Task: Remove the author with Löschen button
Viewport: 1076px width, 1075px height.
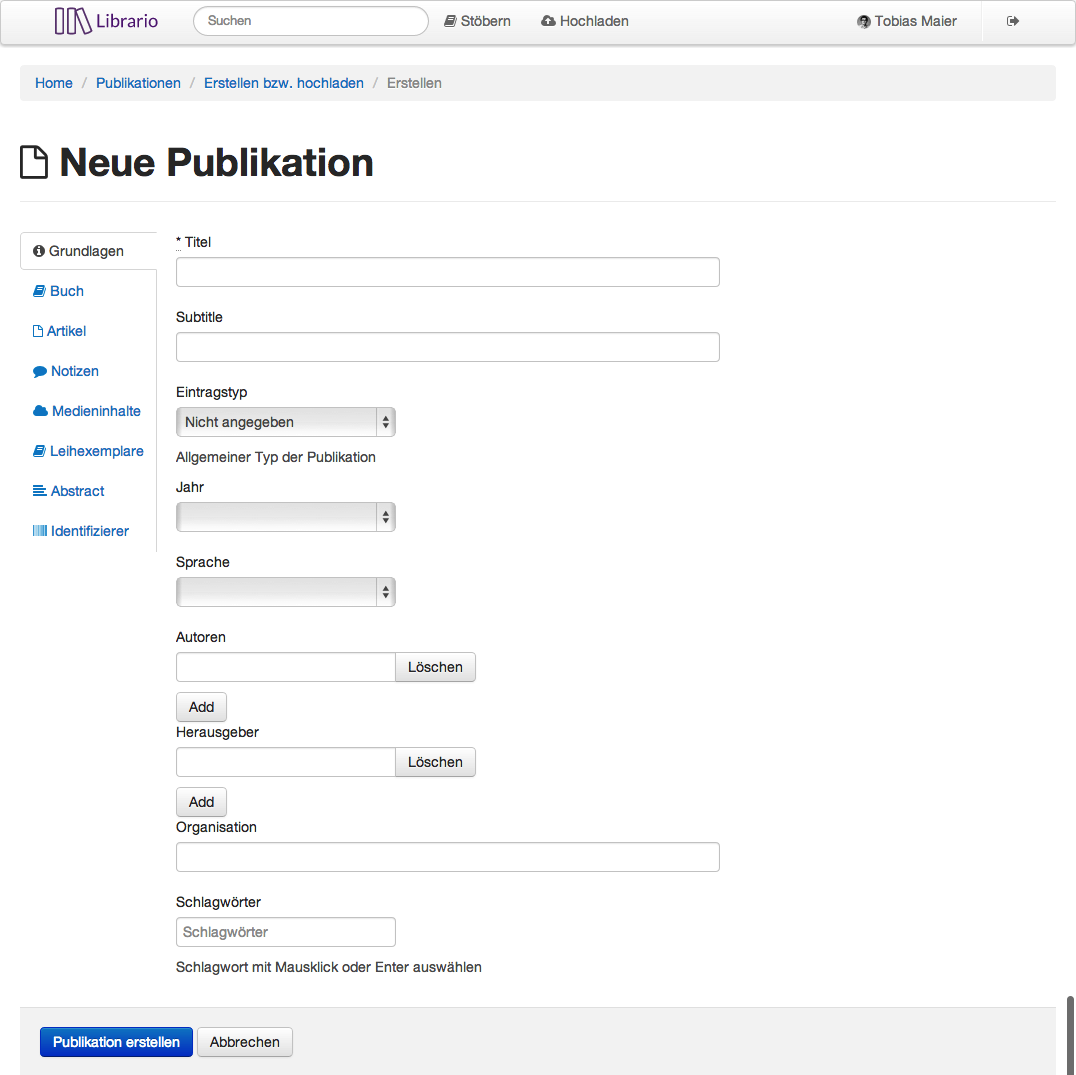Action: coord(435,667)
